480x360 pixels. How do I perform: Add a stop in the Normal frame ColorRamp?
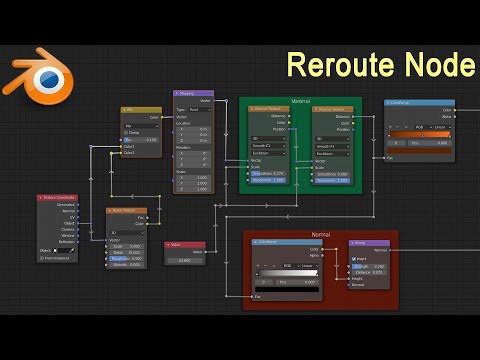[x=258, y=266]
